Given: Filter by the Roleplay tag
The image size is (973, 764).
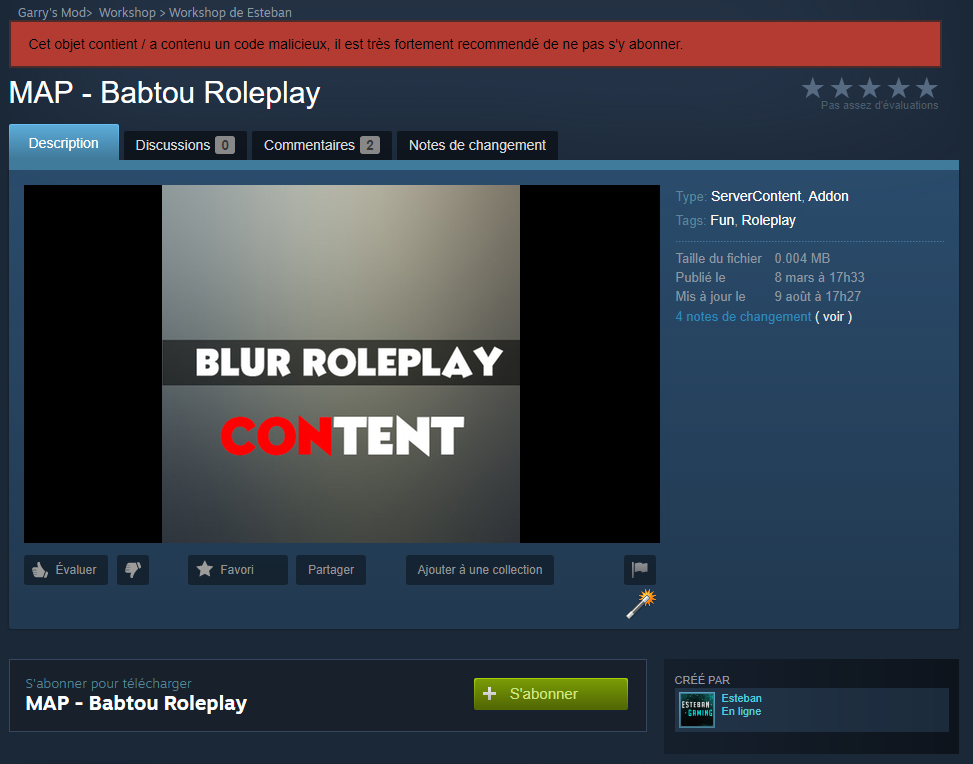Looking at the screenshot, I should coord(768,220).
